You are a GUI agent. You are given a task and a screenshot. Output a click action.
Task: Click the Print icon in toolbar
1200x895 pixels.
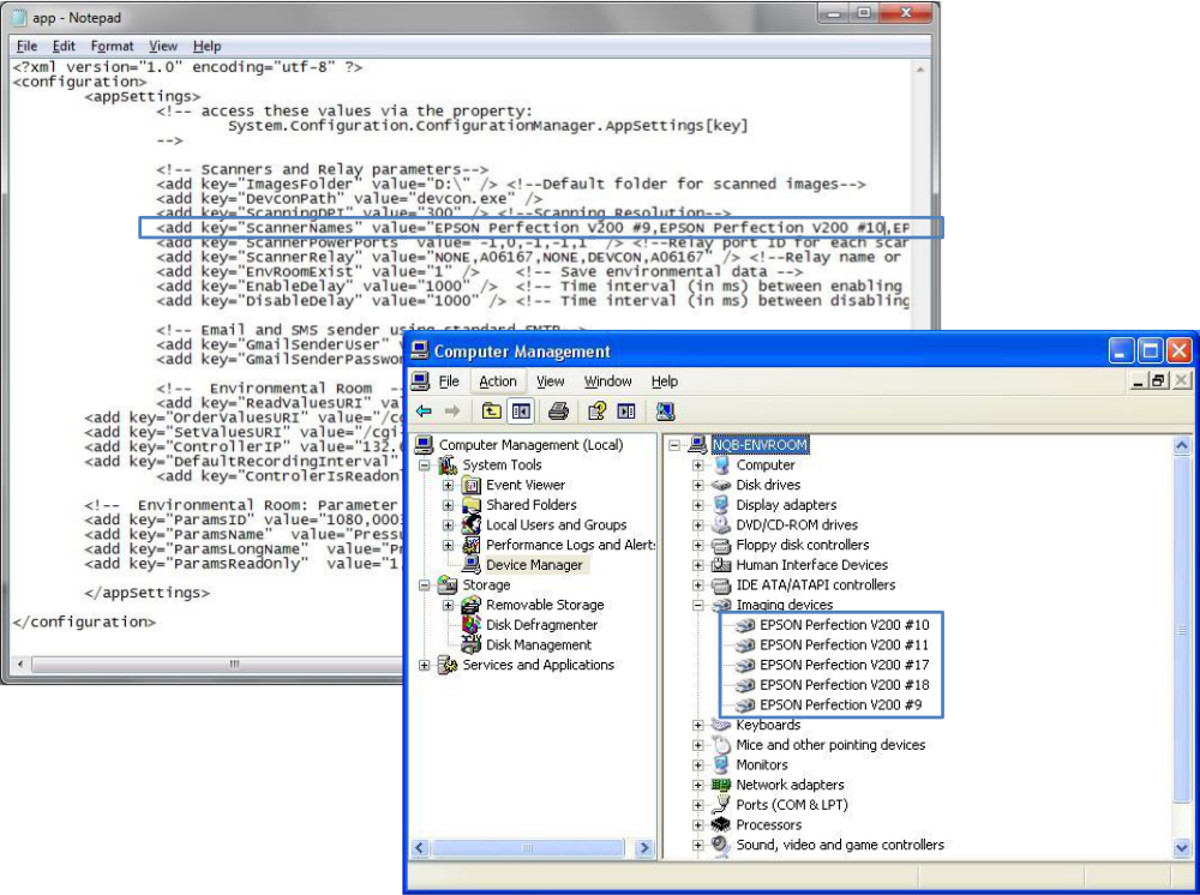[559, 411]
